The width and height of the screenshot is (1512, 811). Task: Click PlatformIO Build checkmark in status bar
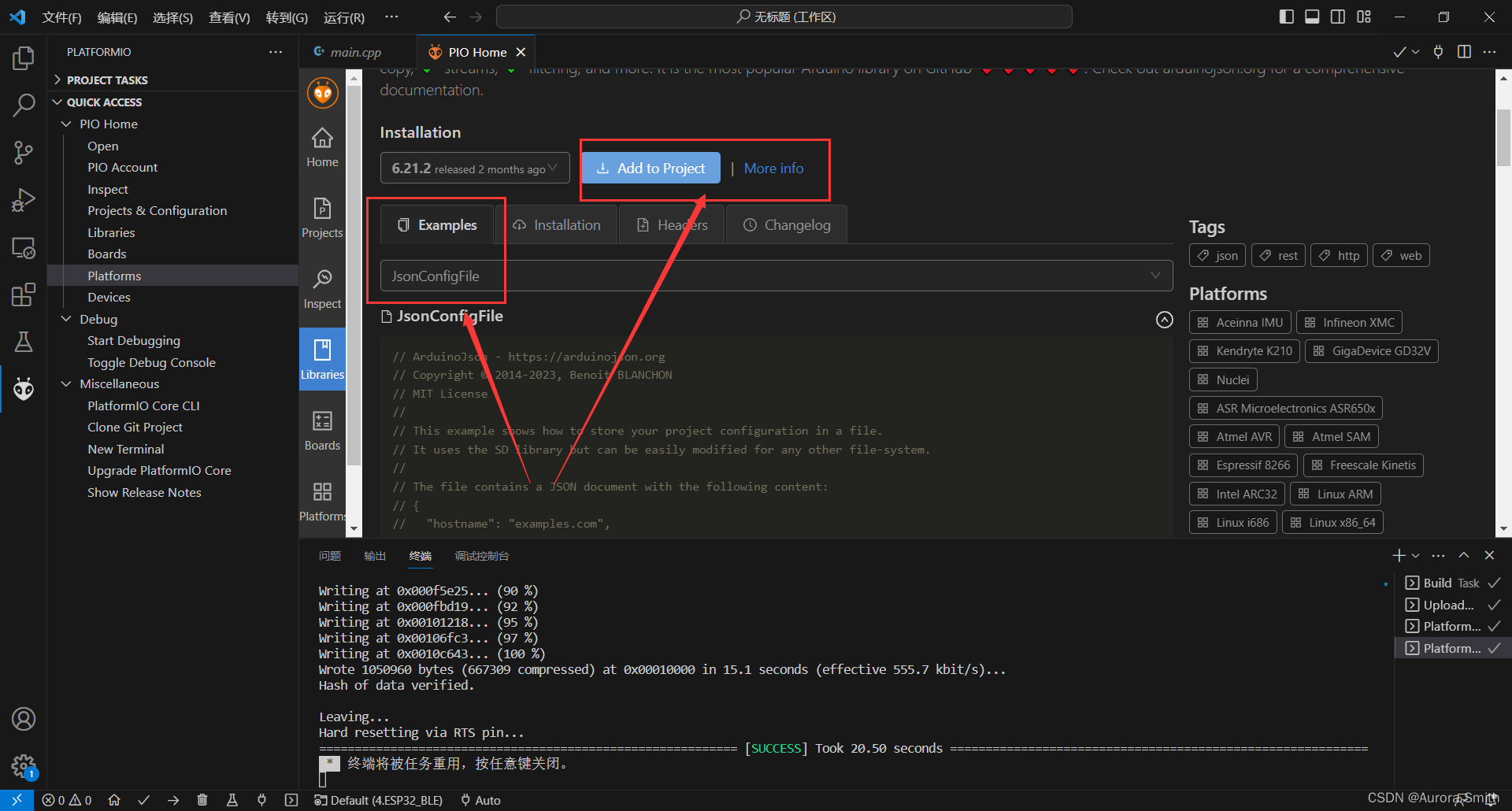coord(143,800)
